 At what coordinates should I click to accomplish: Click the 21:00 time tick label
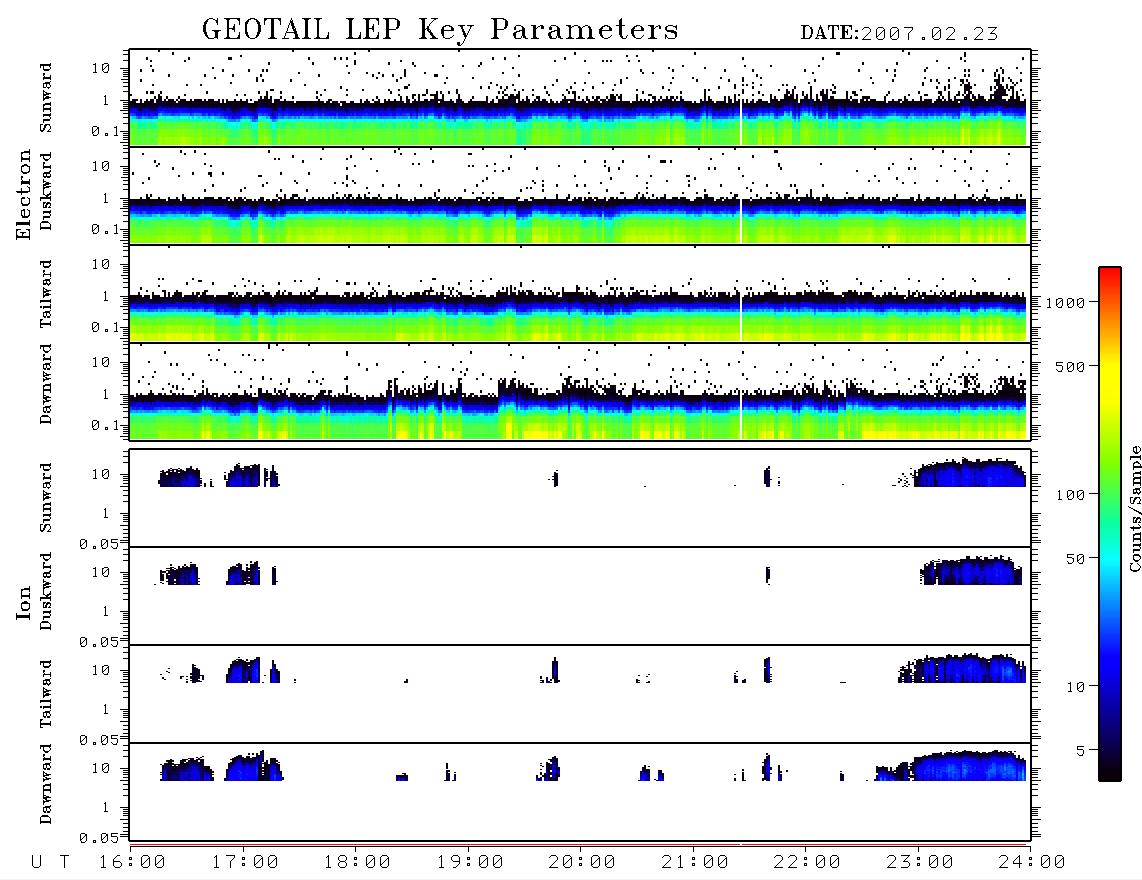(695, 862)
